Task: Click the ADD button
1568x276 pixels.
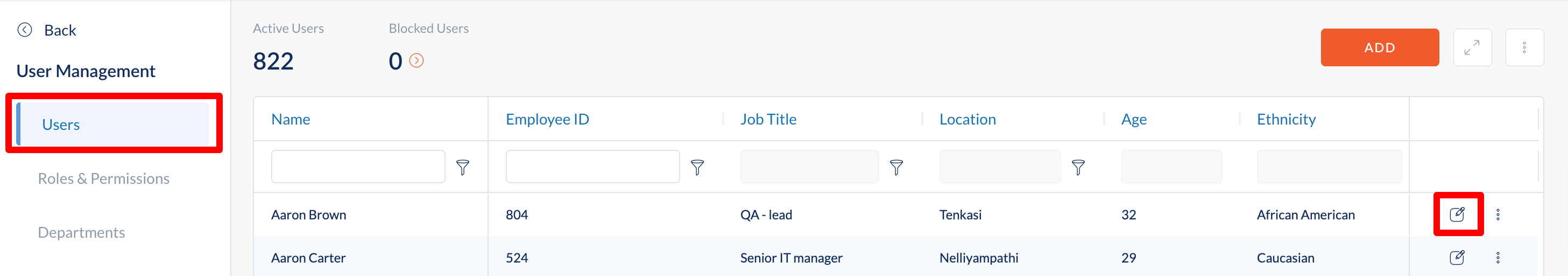Action: pyautogui.click(x=1379, y=47)
